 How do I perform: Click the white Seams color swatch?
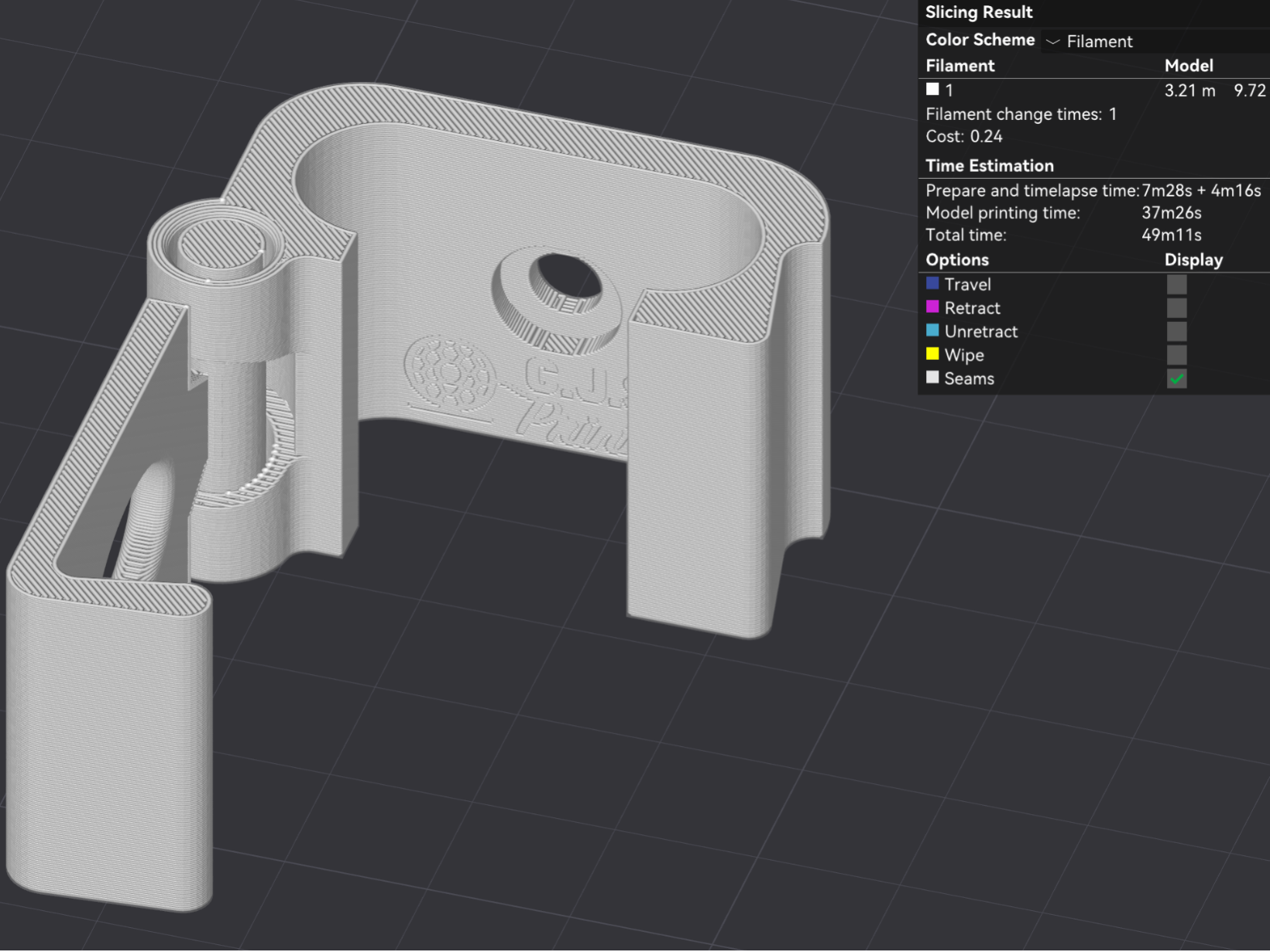click(932, 377)
